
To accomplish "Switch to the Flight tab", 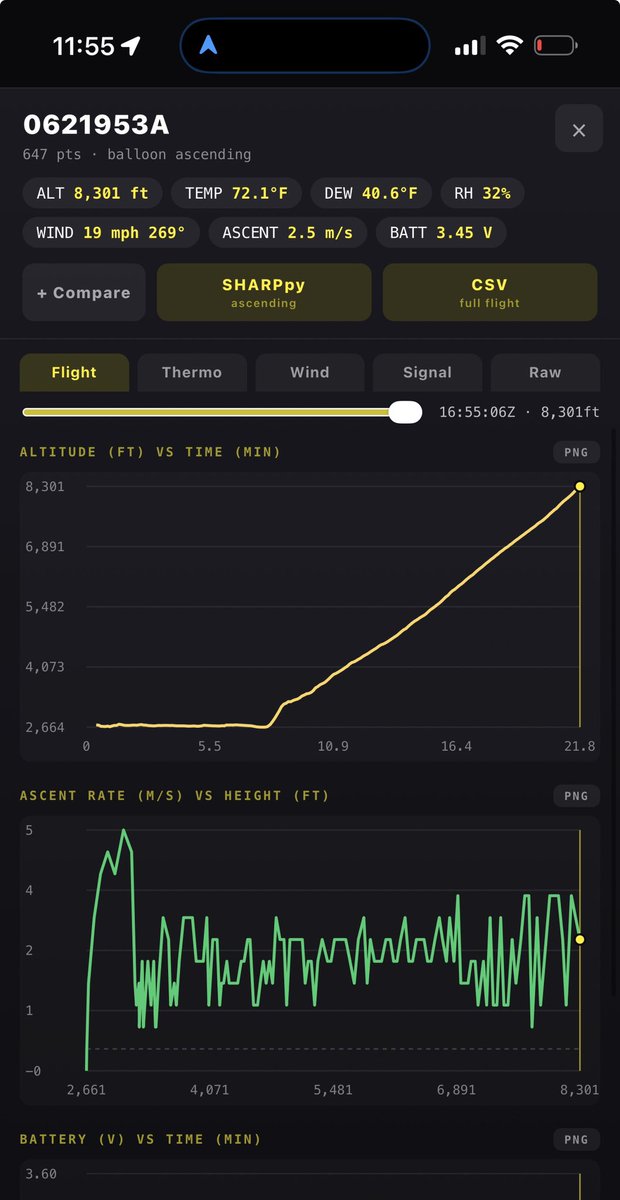I will tap(74, 372).
